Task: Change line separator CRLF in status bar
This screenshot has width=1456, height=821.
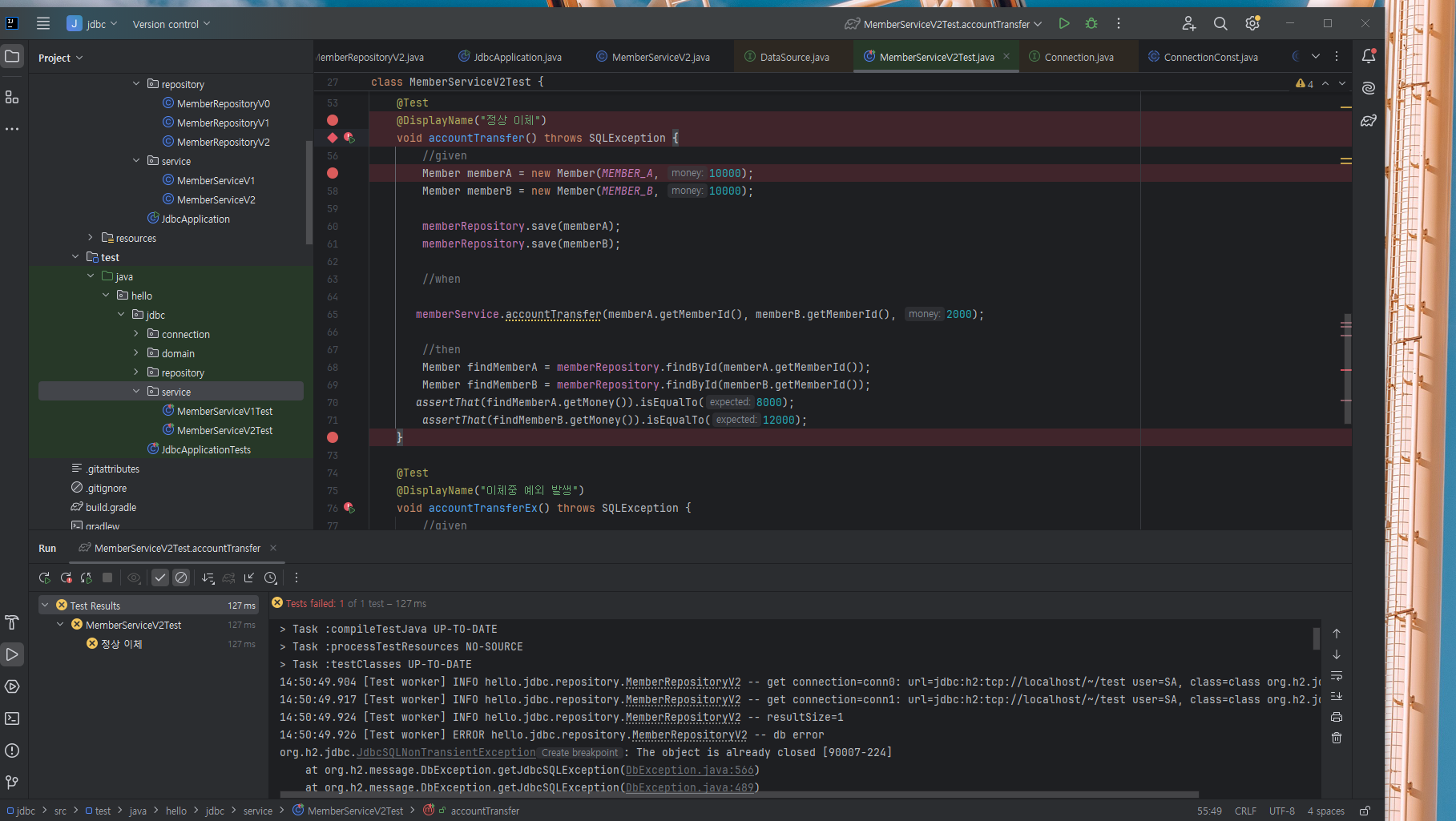Action: tap(1245, 811)
